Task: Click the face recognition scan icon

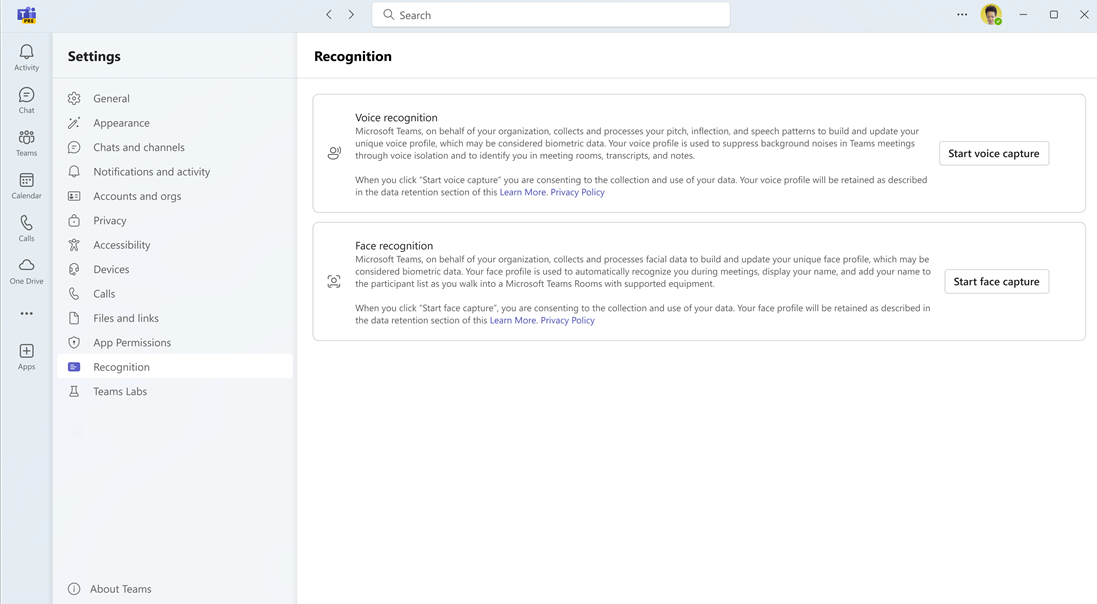Action: click(x=334, y=281)
